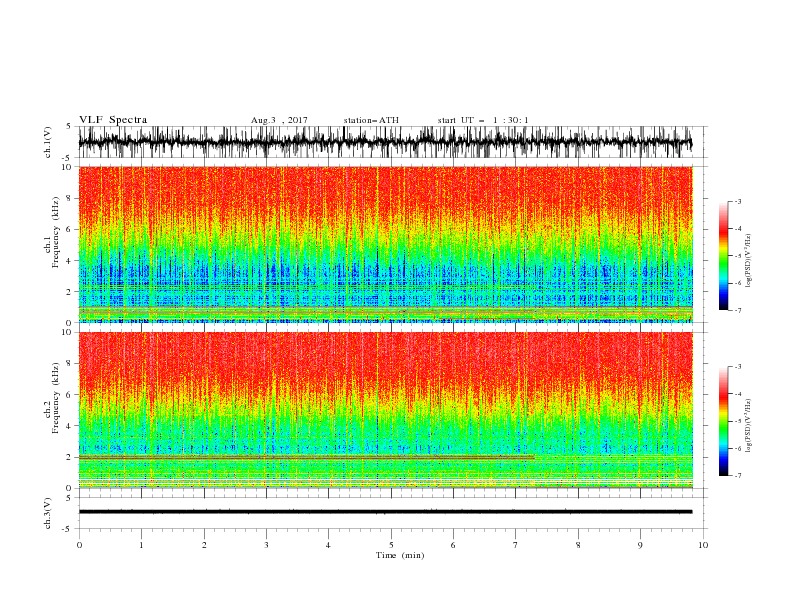This screenshot has width=792, height=612.
Task: Click the date label 'Aug.3 , 2017'
Action: pyautogui.click(x=279, y=120)
